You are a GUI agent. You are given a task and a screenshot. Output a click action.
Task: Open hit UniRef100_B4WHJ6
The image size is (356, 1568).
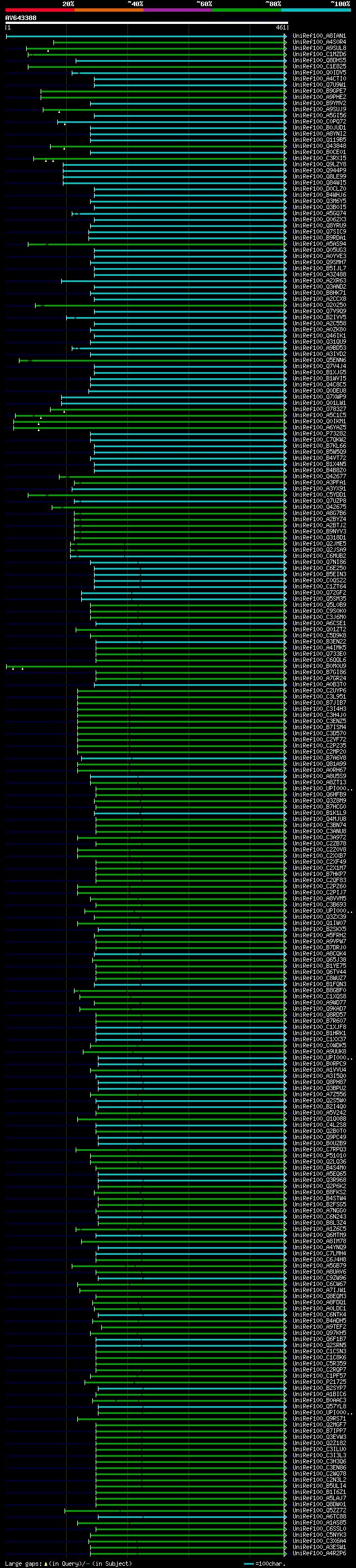tap(319, 195)
